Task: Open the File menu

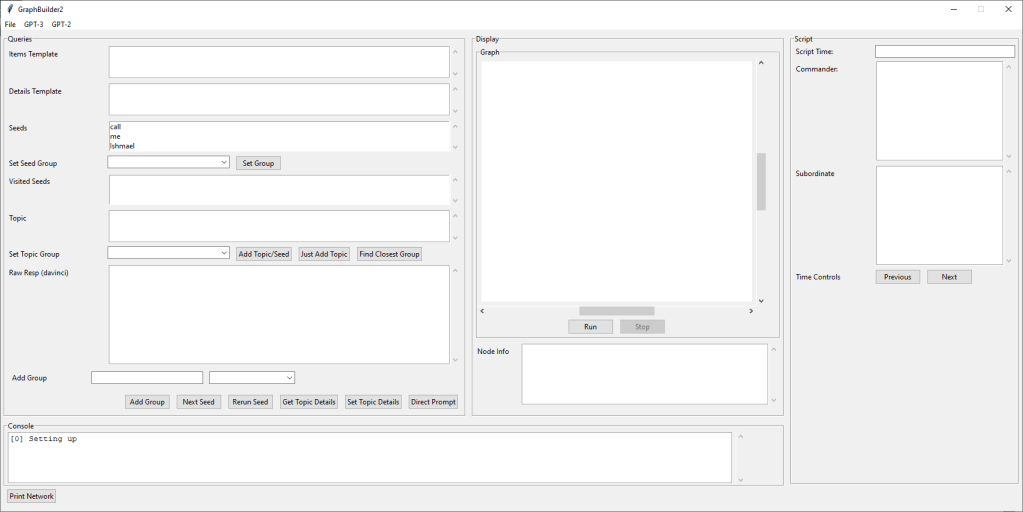Action: coord(10,24)
